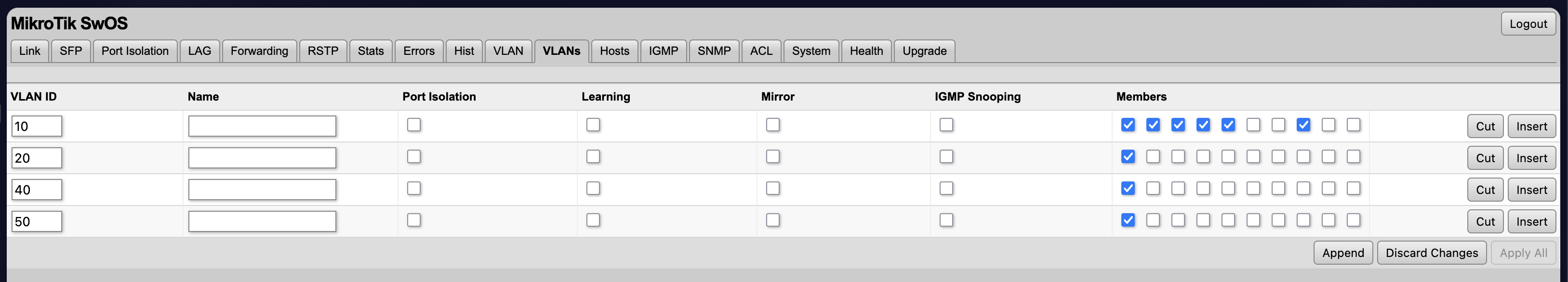Insert a row at VLAN 50

coord(1531,222)
